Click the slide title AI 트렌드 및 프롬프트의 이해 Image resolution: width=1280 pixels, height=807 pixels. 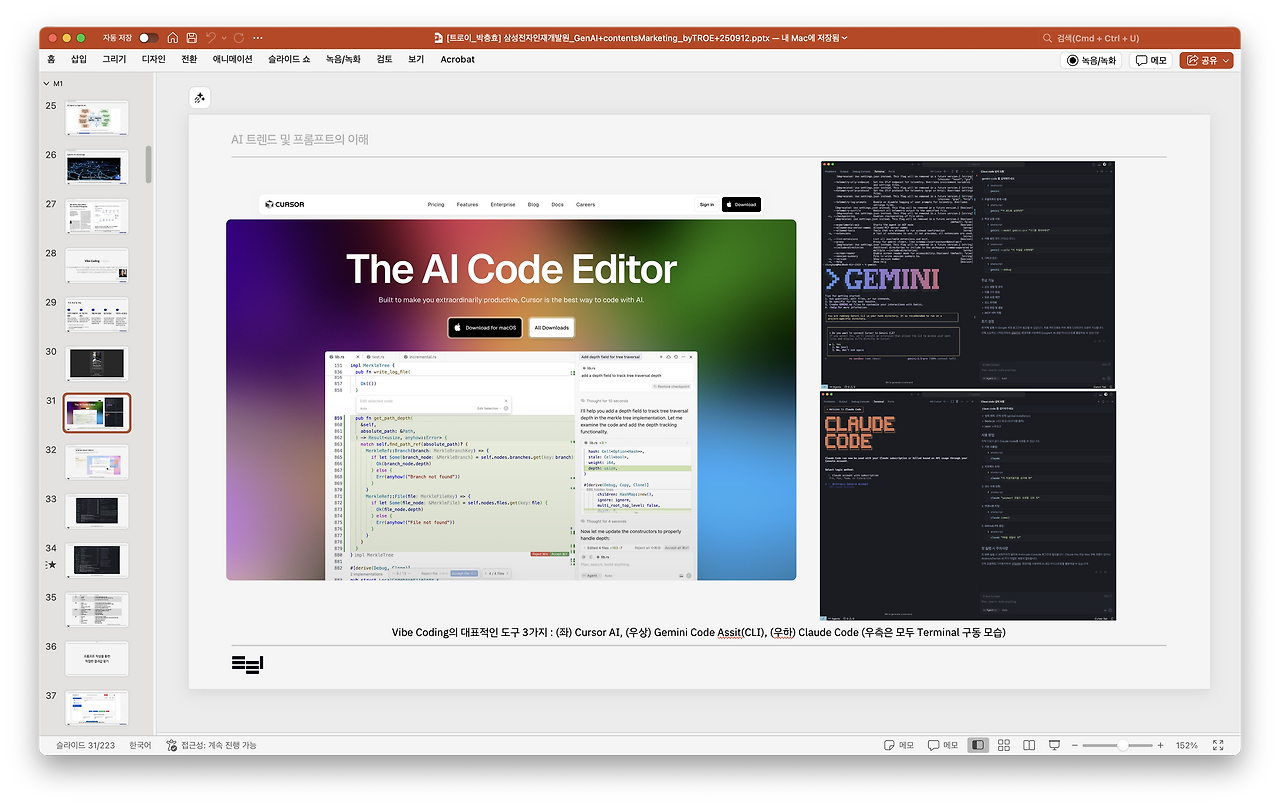(x=299, y=139)
